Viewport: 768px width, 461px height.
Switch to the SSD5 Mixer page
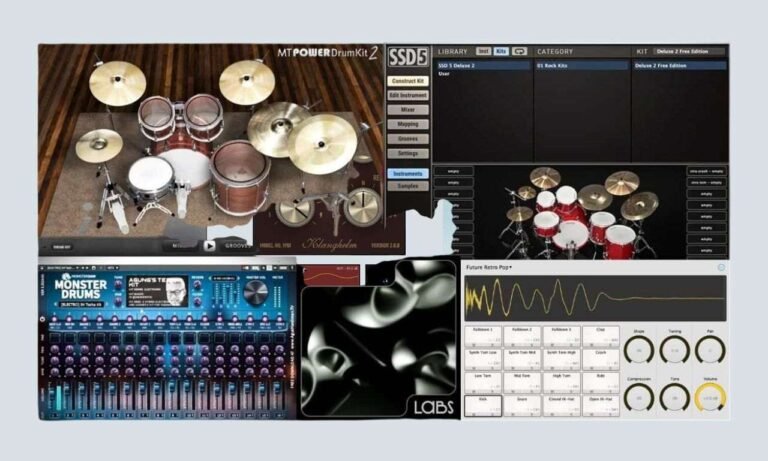tap(408, 110)
